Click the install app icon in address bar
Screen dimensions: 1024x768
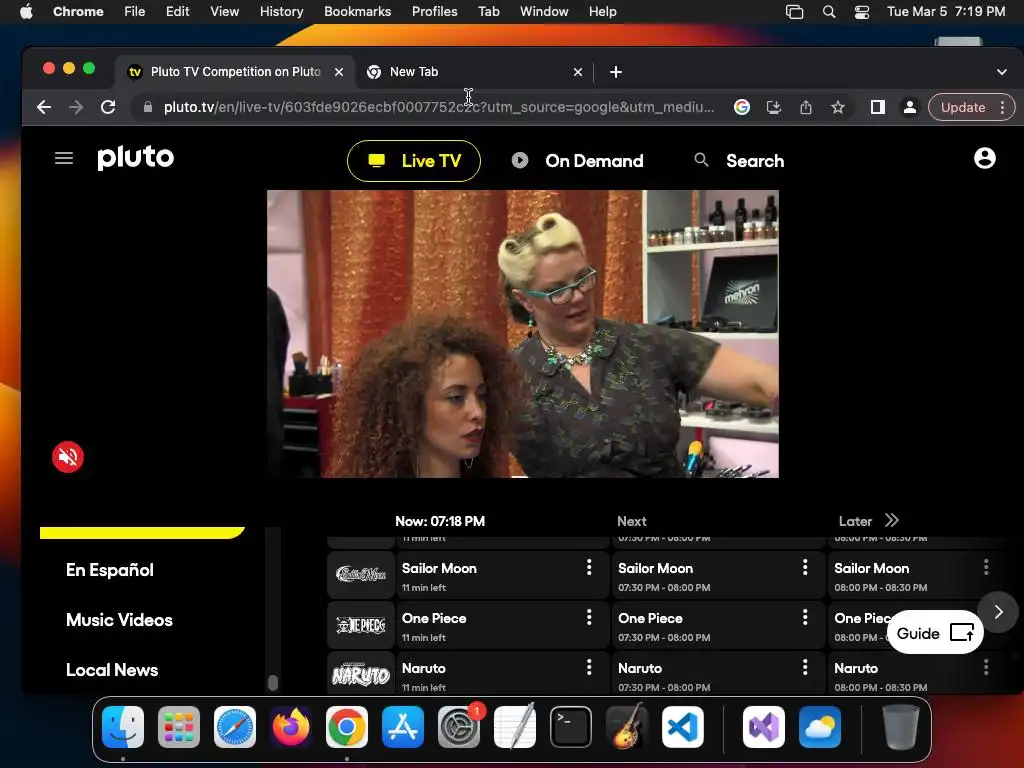[x=774, y=107]
